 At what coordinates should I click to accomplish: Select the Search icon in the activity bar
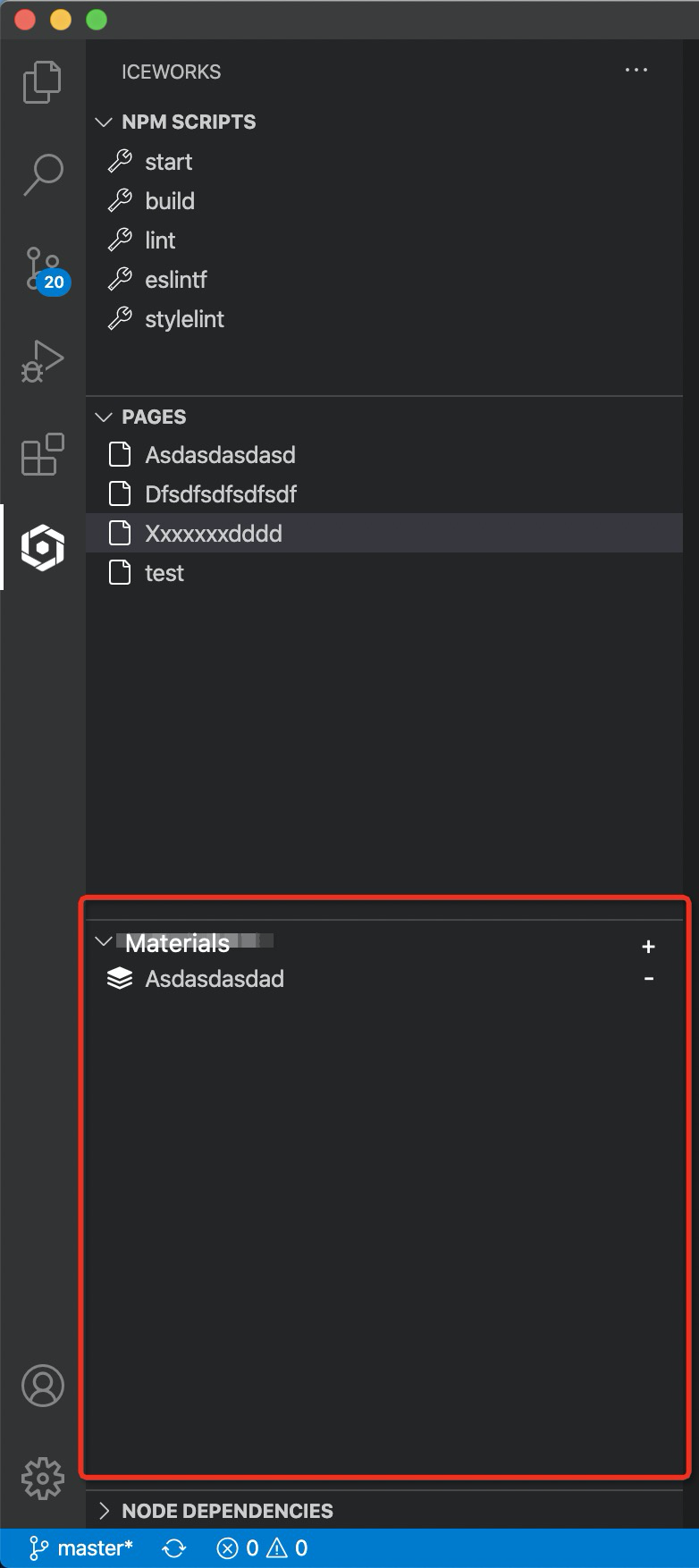click(x=42, y=172)
